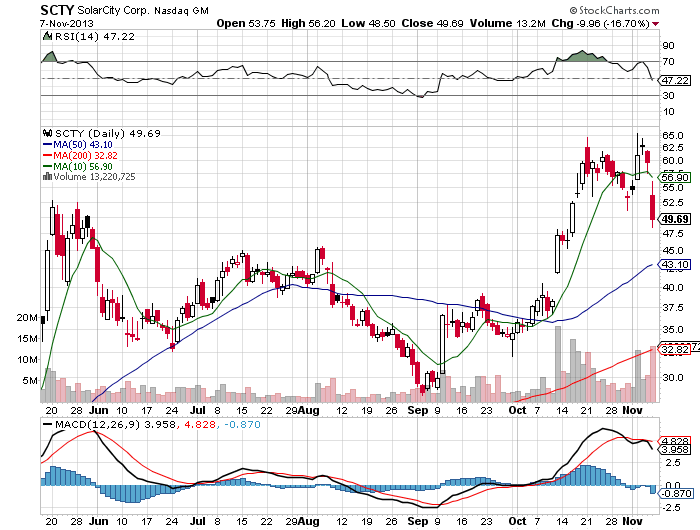Click the boxed 43.10 price axis tag

[x=675, y=265]
